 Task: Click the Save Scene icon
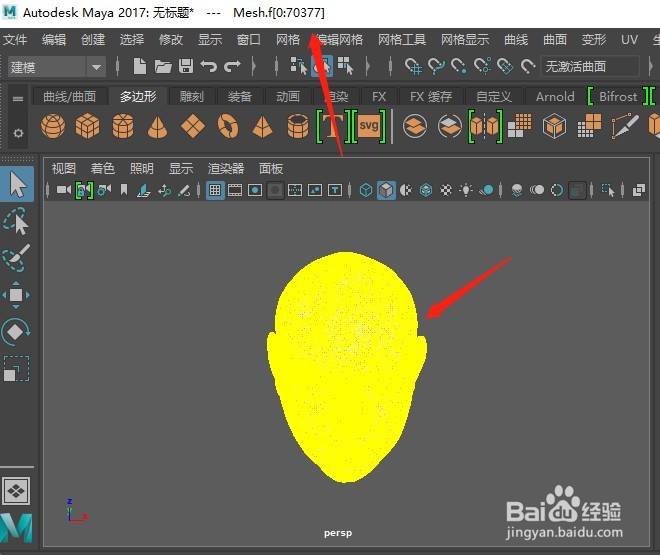coord(186,66)
